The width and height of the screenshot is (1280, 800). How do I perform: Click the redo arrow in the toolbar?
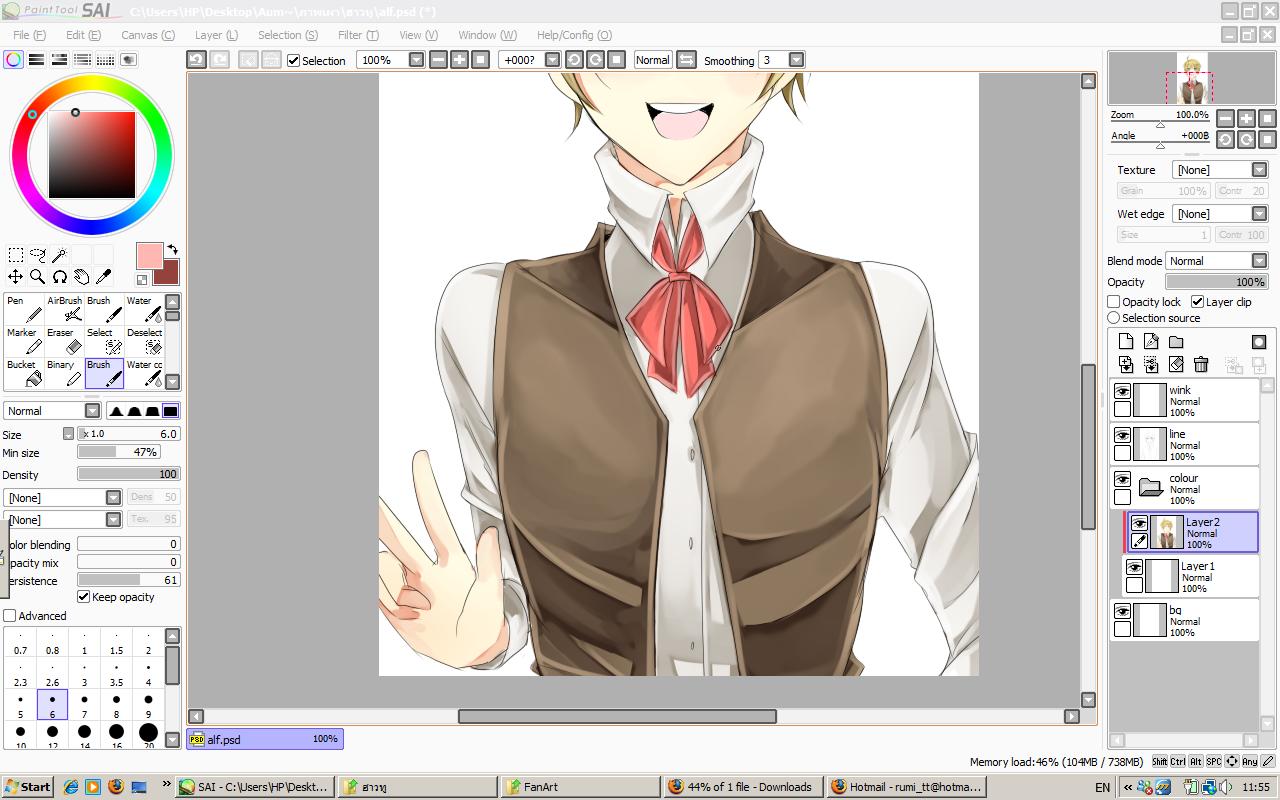coord(219,60)
